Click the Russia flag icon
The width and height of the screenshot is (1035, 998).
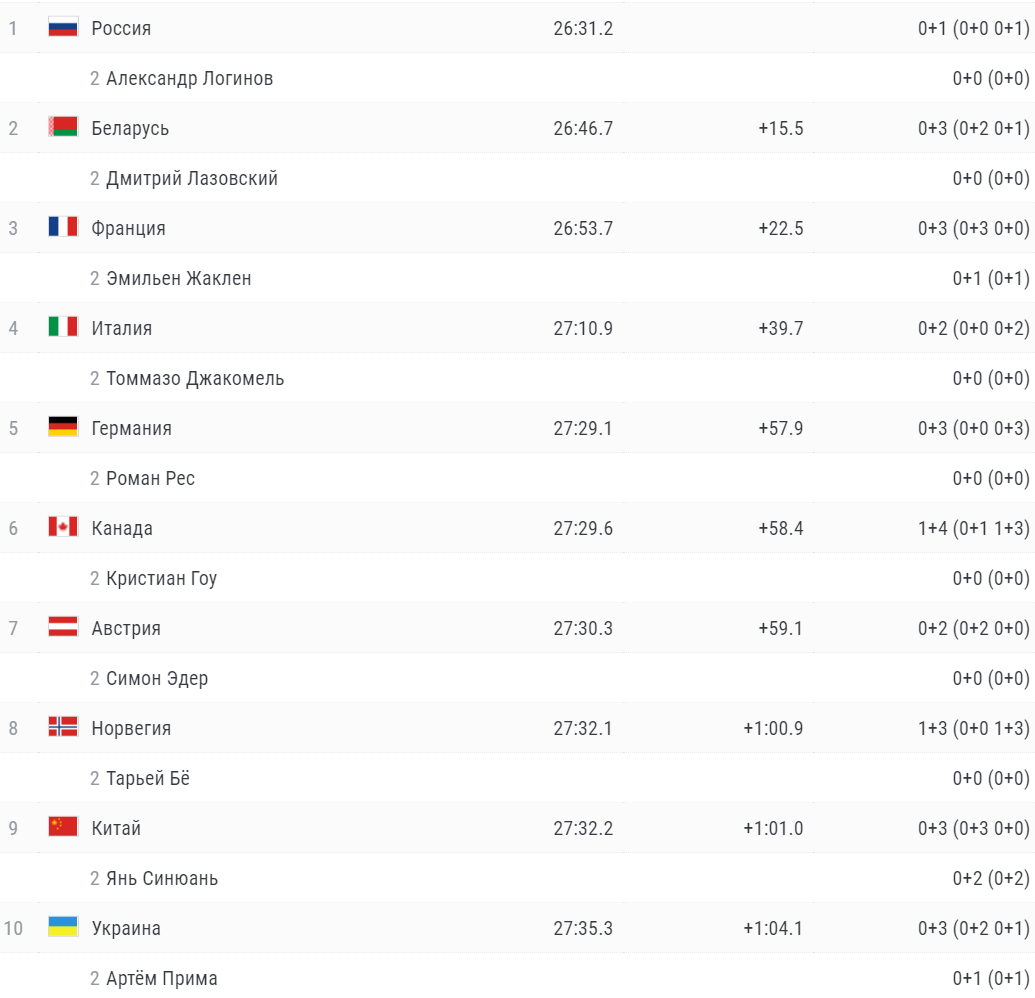[63, 28]
